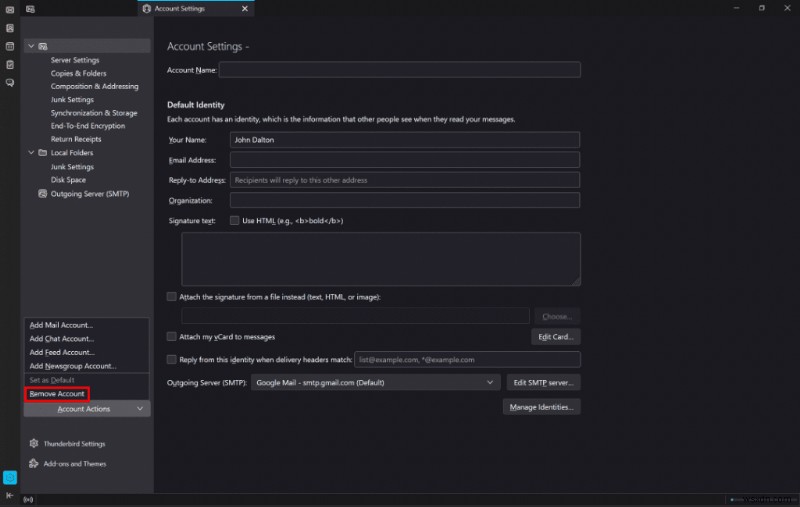Viewport: 800px width, 507px height.
Task: Select Junk Settings under Local Folders
Action: 72,167
